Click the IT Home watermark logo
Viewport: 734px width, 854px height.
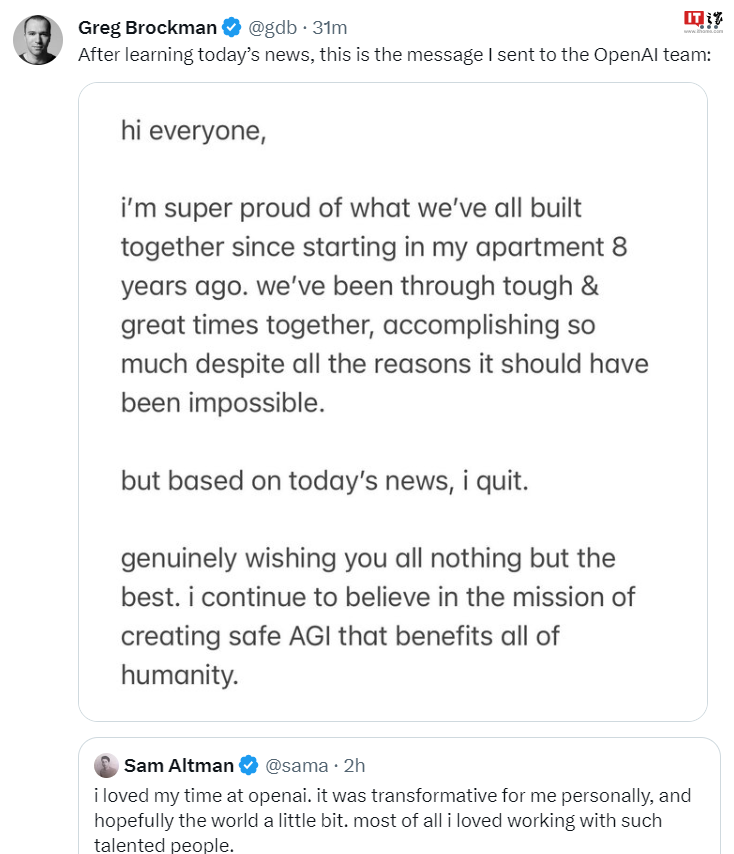(x=703, y=22)
